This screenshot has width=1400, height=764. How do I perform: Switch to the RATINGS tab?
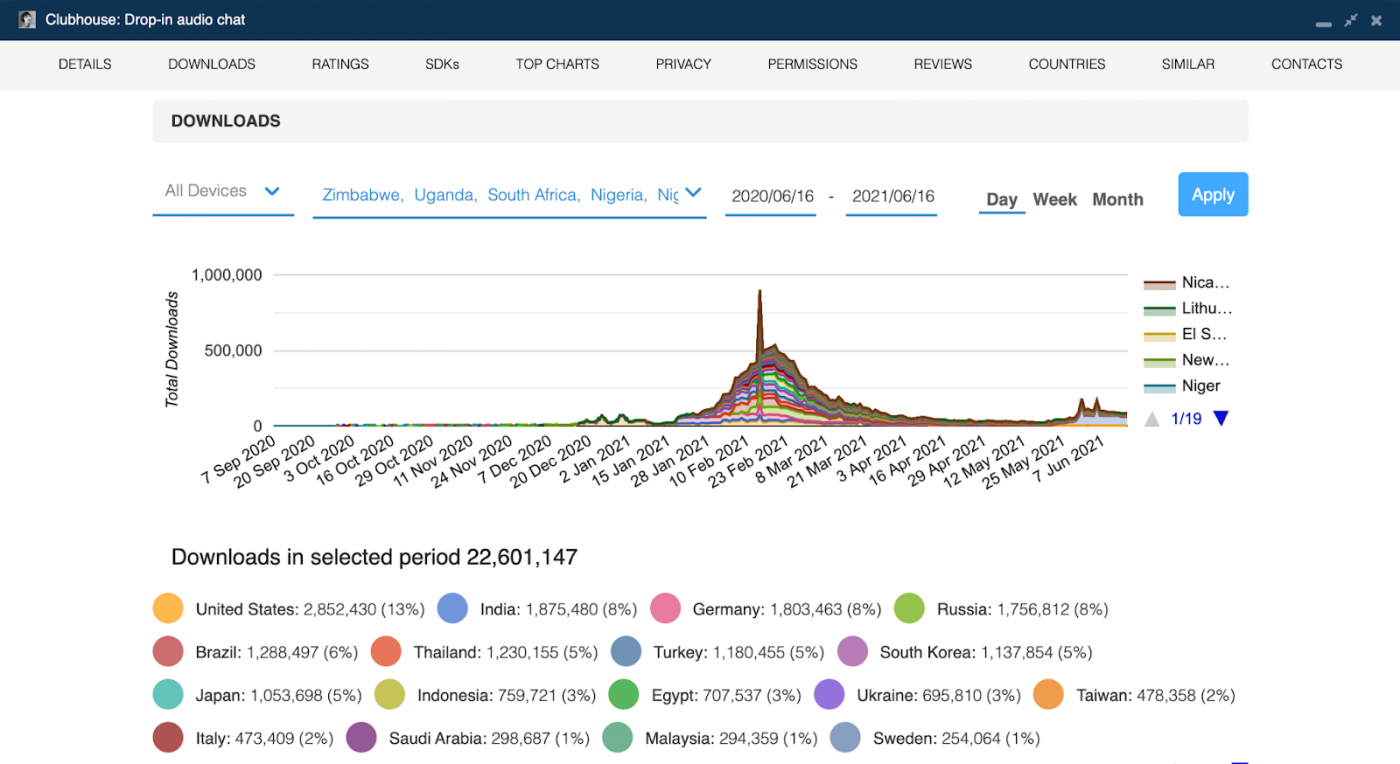[x=340, y=64]
